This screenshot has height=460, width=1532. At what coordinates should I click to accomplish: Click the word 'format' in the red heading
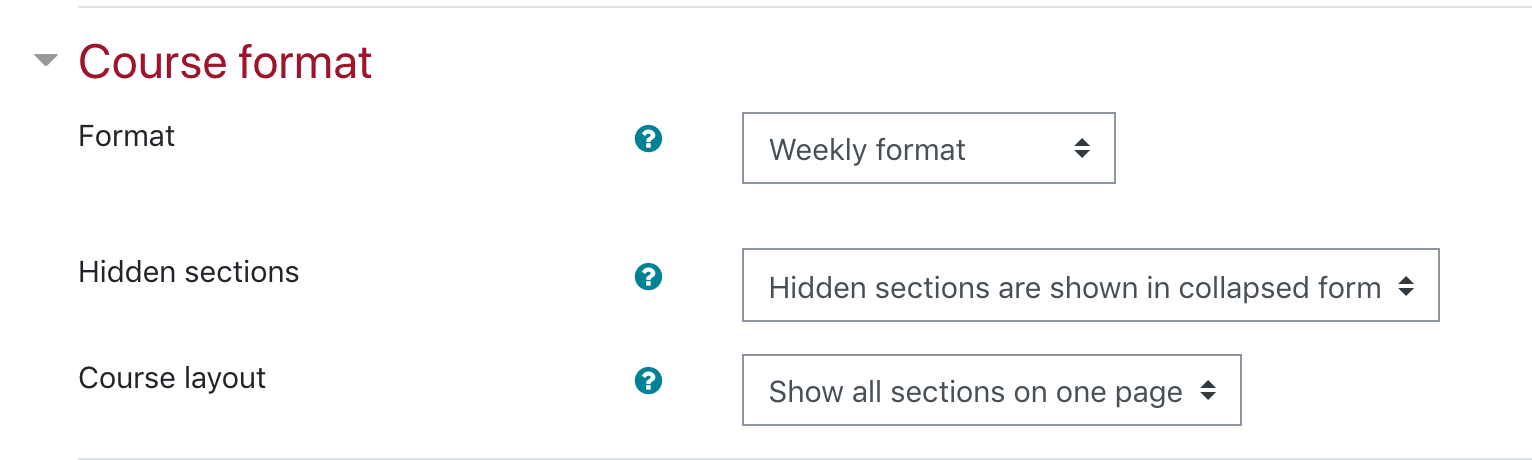(x=304, y=62)
